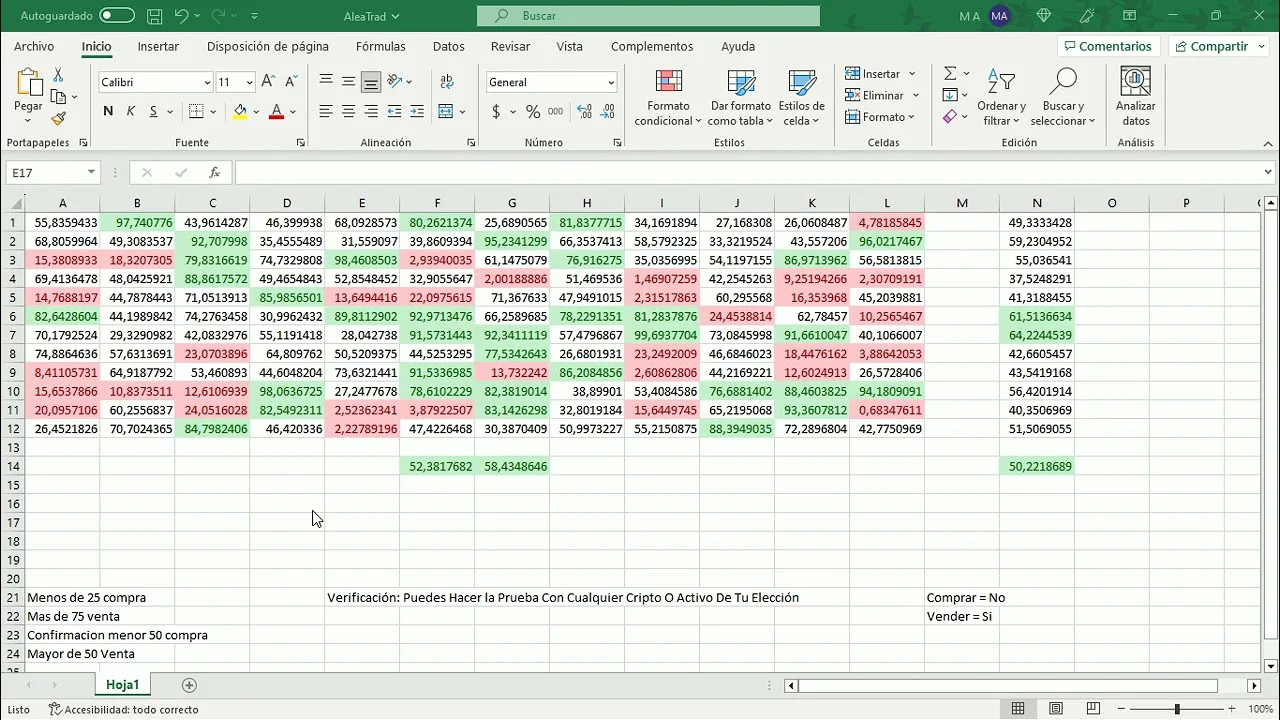
Task: Switch to the Fórmulas ribbon tab
Action: point(380,47)
